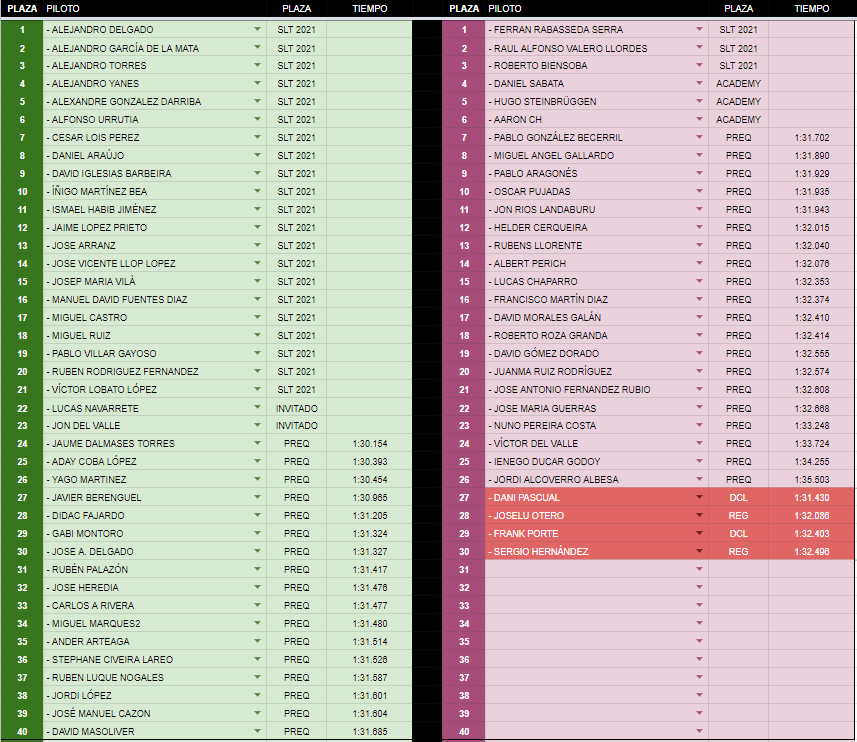
Task: Select the GABI MONTORO cell
Action: point(155,534)
